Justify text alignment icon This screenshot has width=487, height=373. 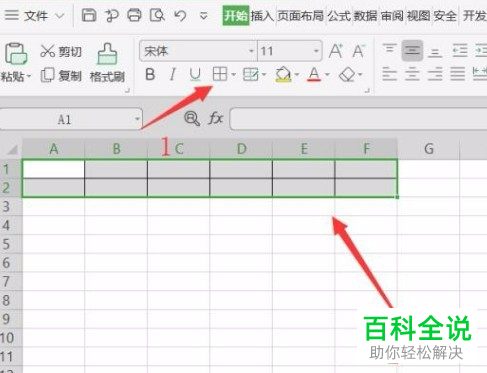tap(458, 74)
